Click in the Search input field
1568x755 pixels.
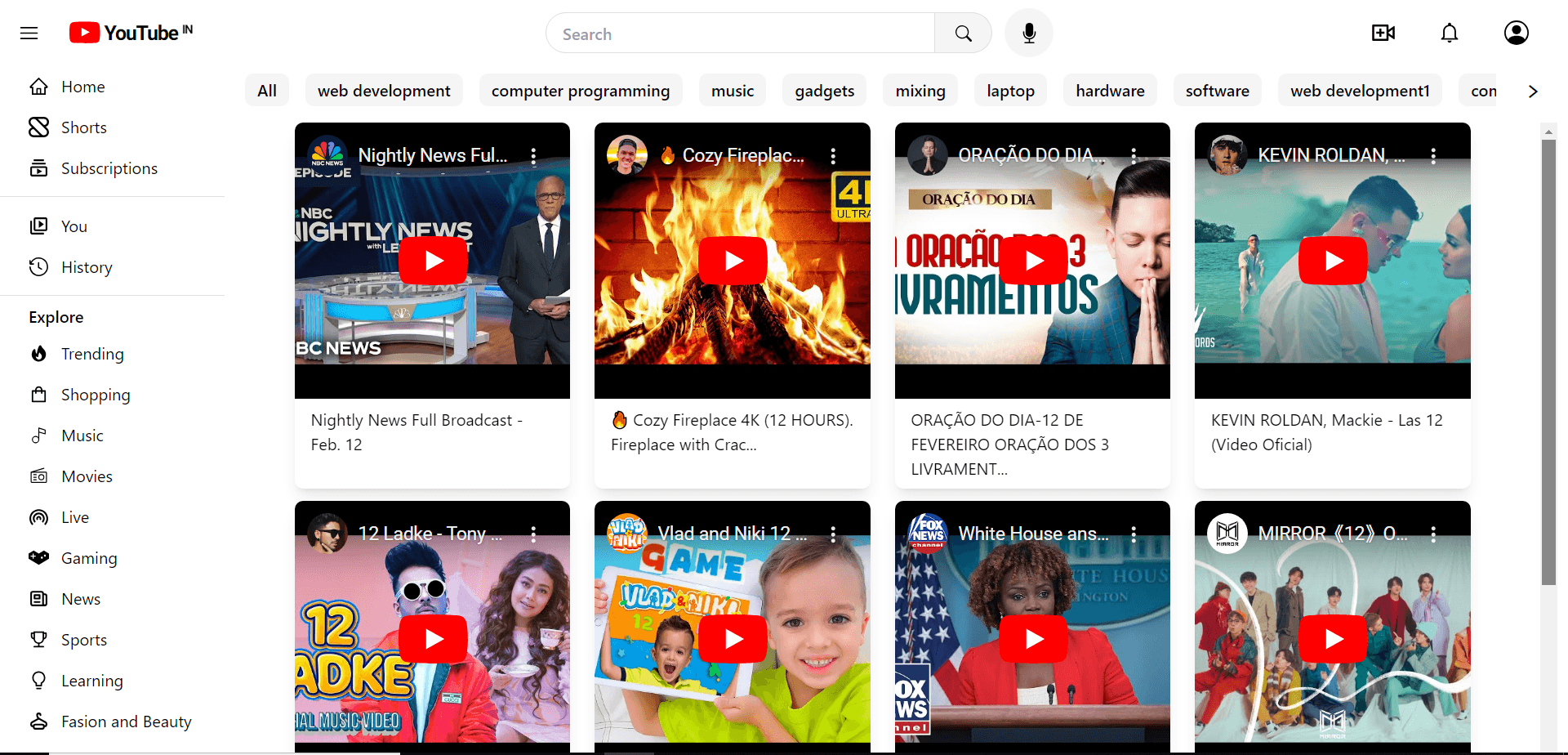pos(739,34)
